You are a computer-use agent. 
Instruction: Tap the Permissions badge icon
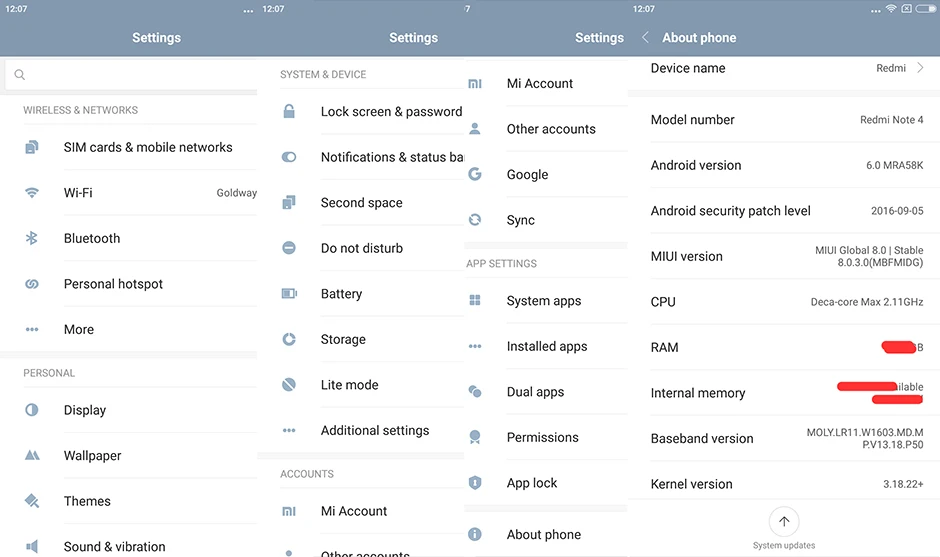click(475, 437)
